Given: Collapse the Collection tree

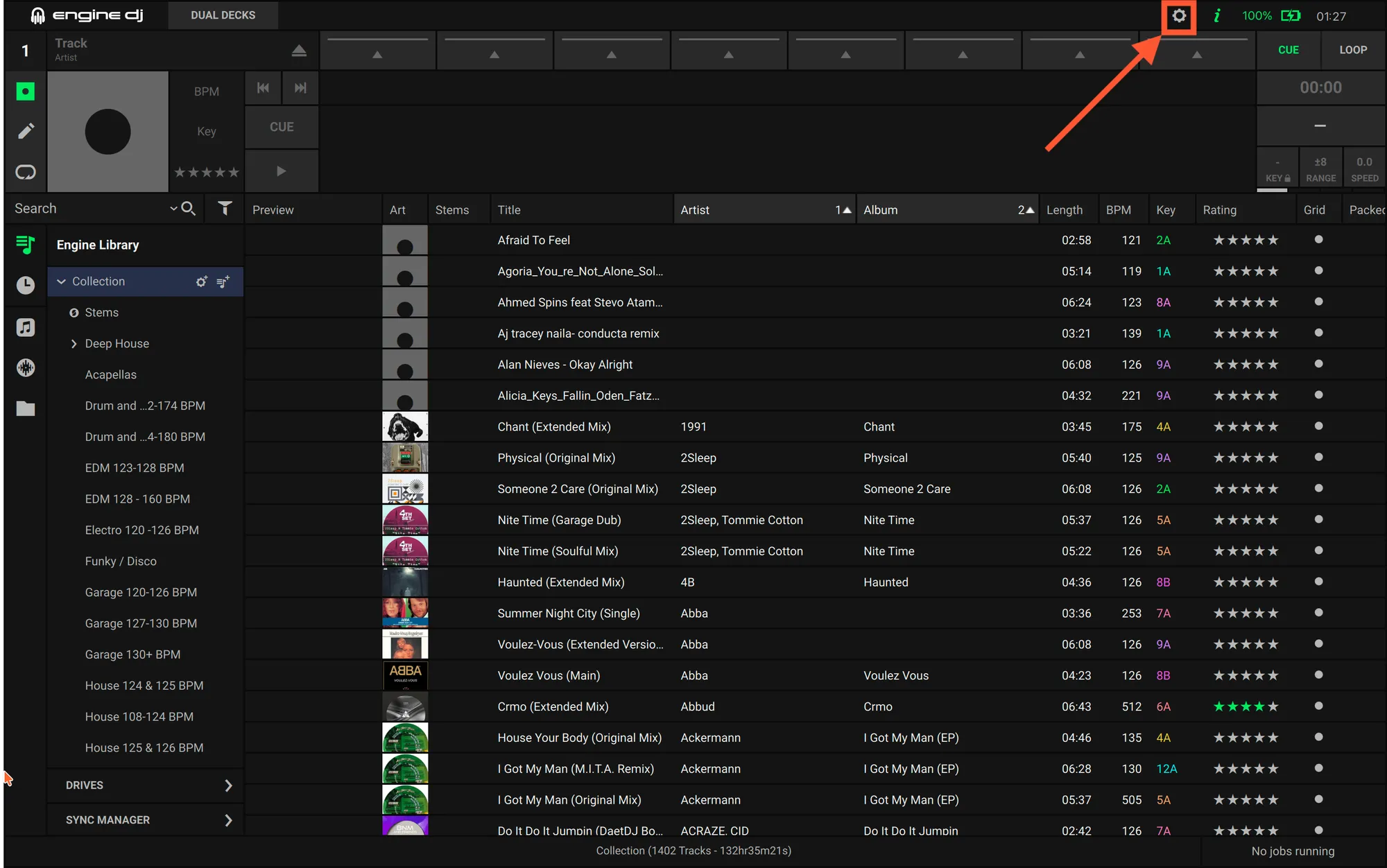Looking at the screenshot, I should [x=61, y=281].
